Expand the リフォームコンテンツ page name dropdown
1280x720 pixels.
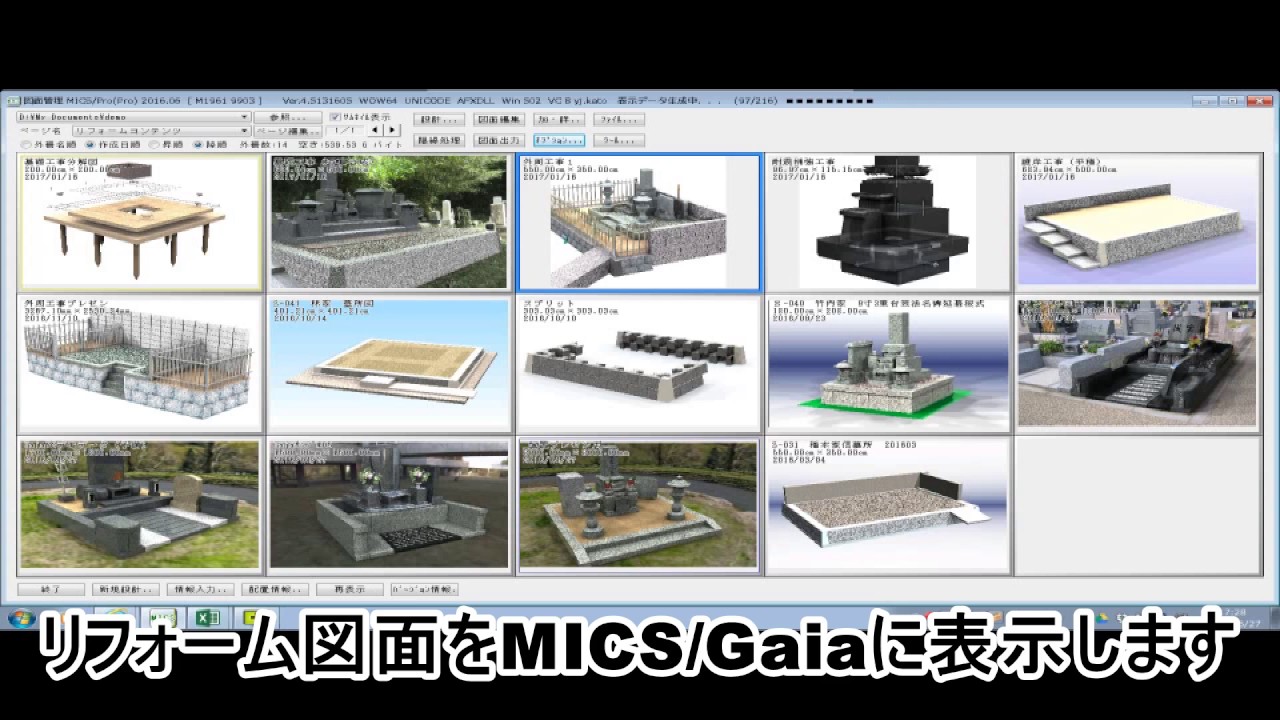(244, 131)
